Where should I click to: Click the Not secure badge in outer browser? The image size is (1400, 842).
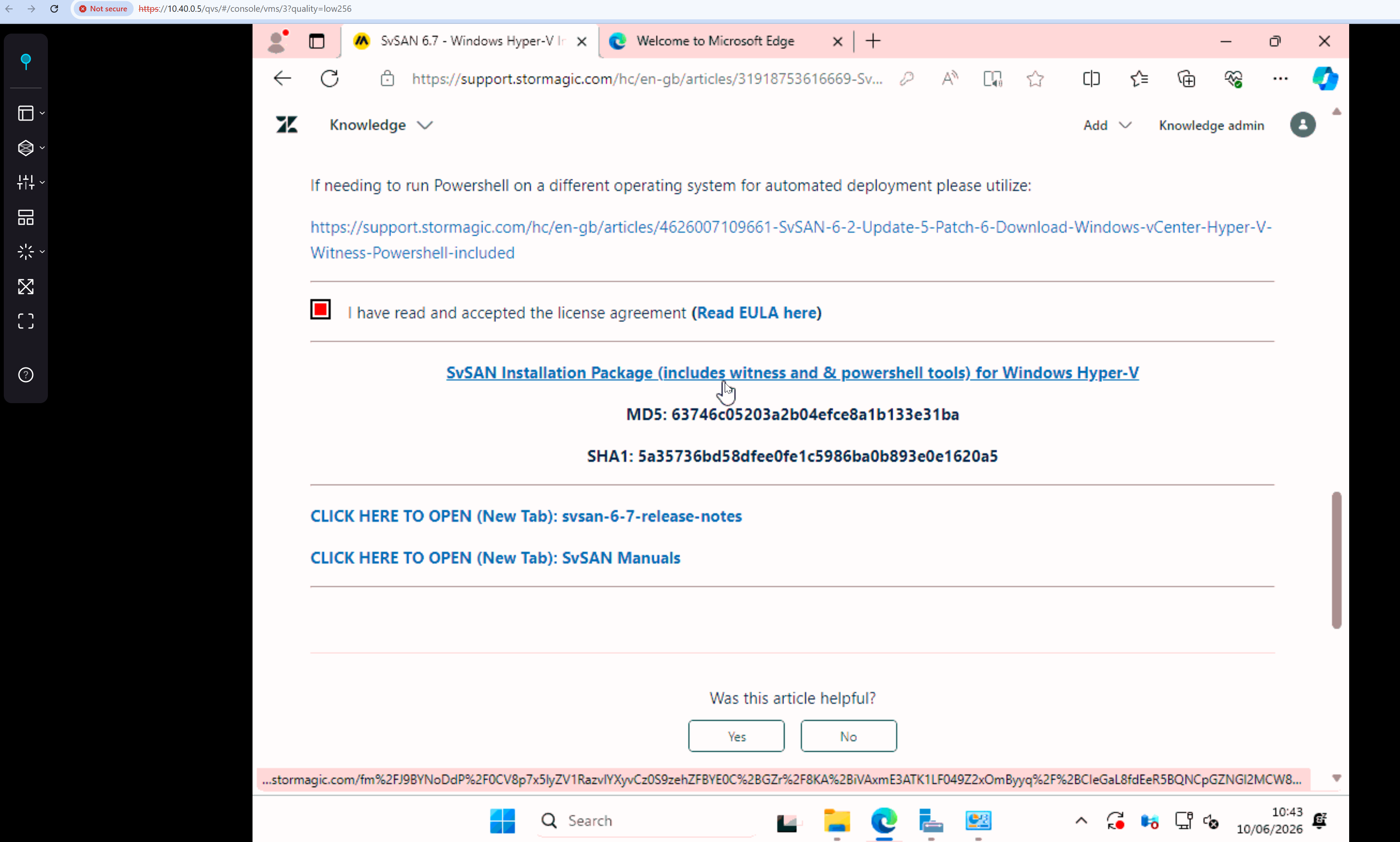103,8
